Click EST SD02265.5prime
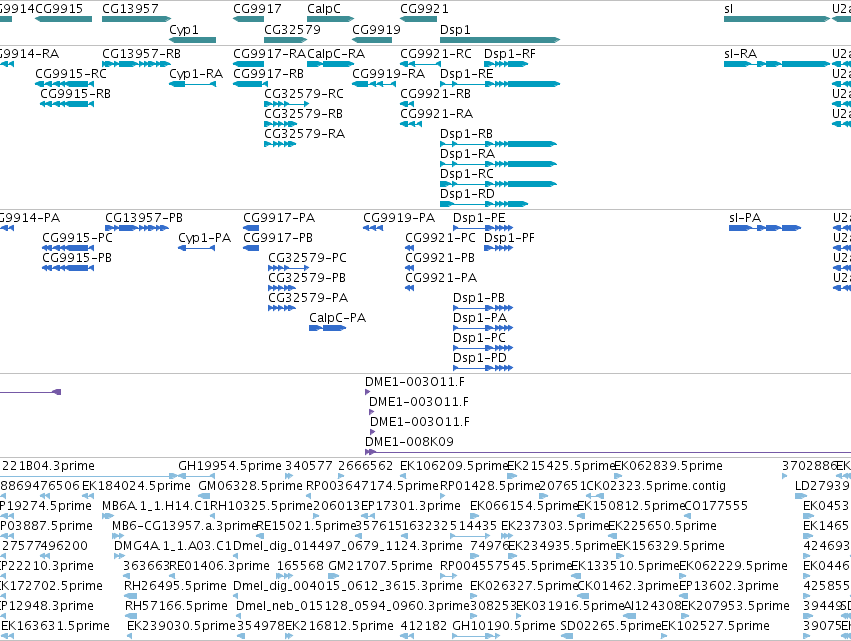Image resolution: width=851 pixels, height=641 pixels. click(x=567, y=636)
